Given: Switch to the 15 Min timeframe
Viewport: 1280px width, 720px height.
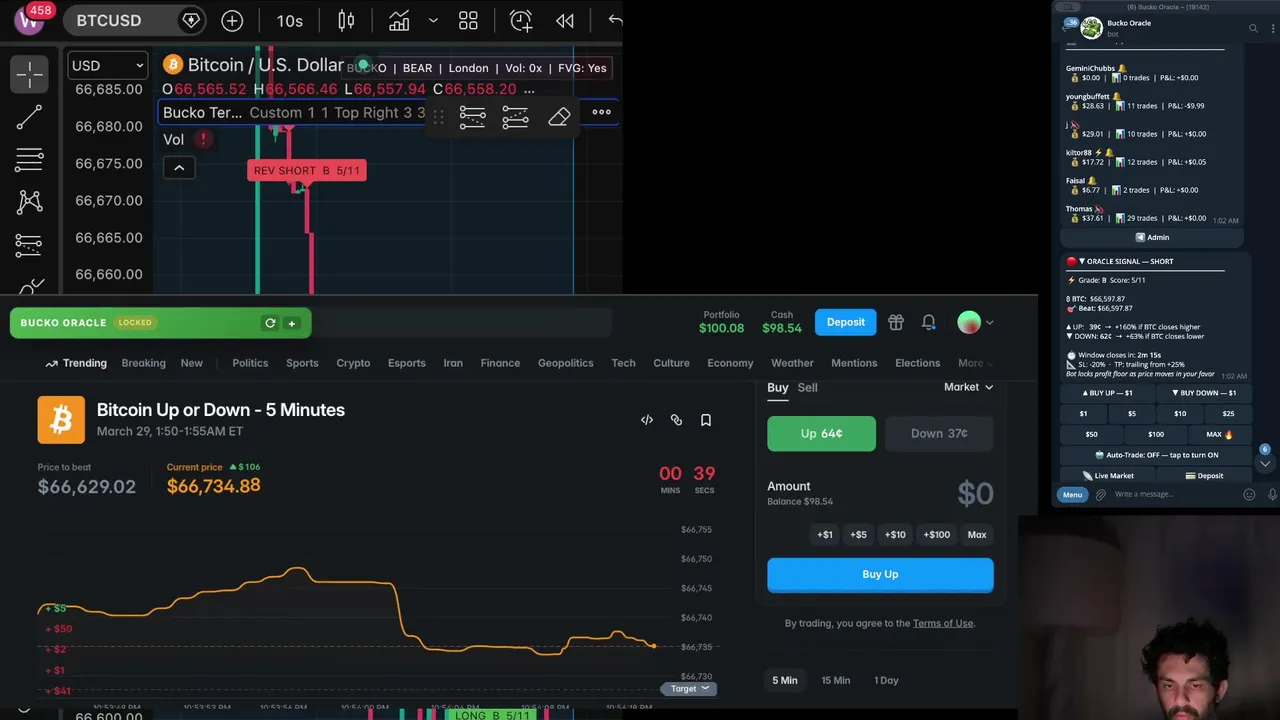Looking at the screenshot, I should pos(836,680).
